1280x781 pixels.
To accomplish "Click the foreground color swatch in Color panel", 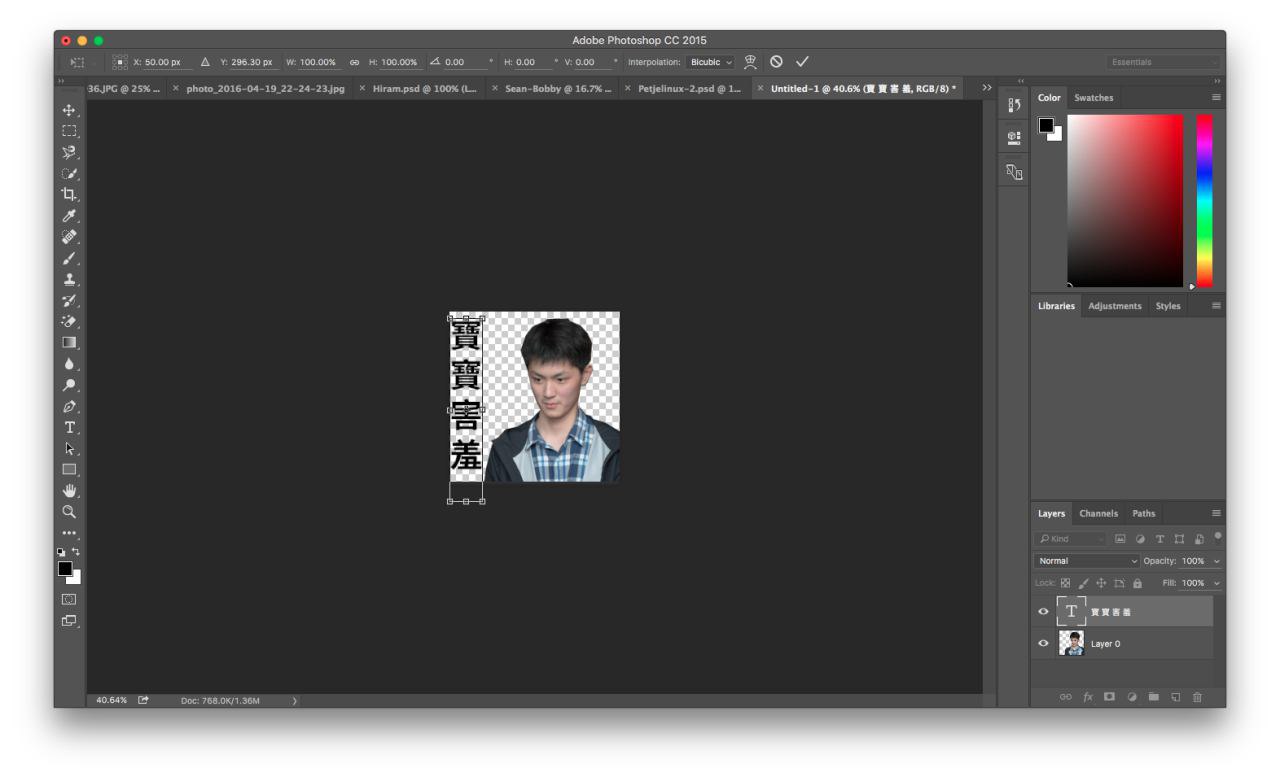I will pos(1046,125).
